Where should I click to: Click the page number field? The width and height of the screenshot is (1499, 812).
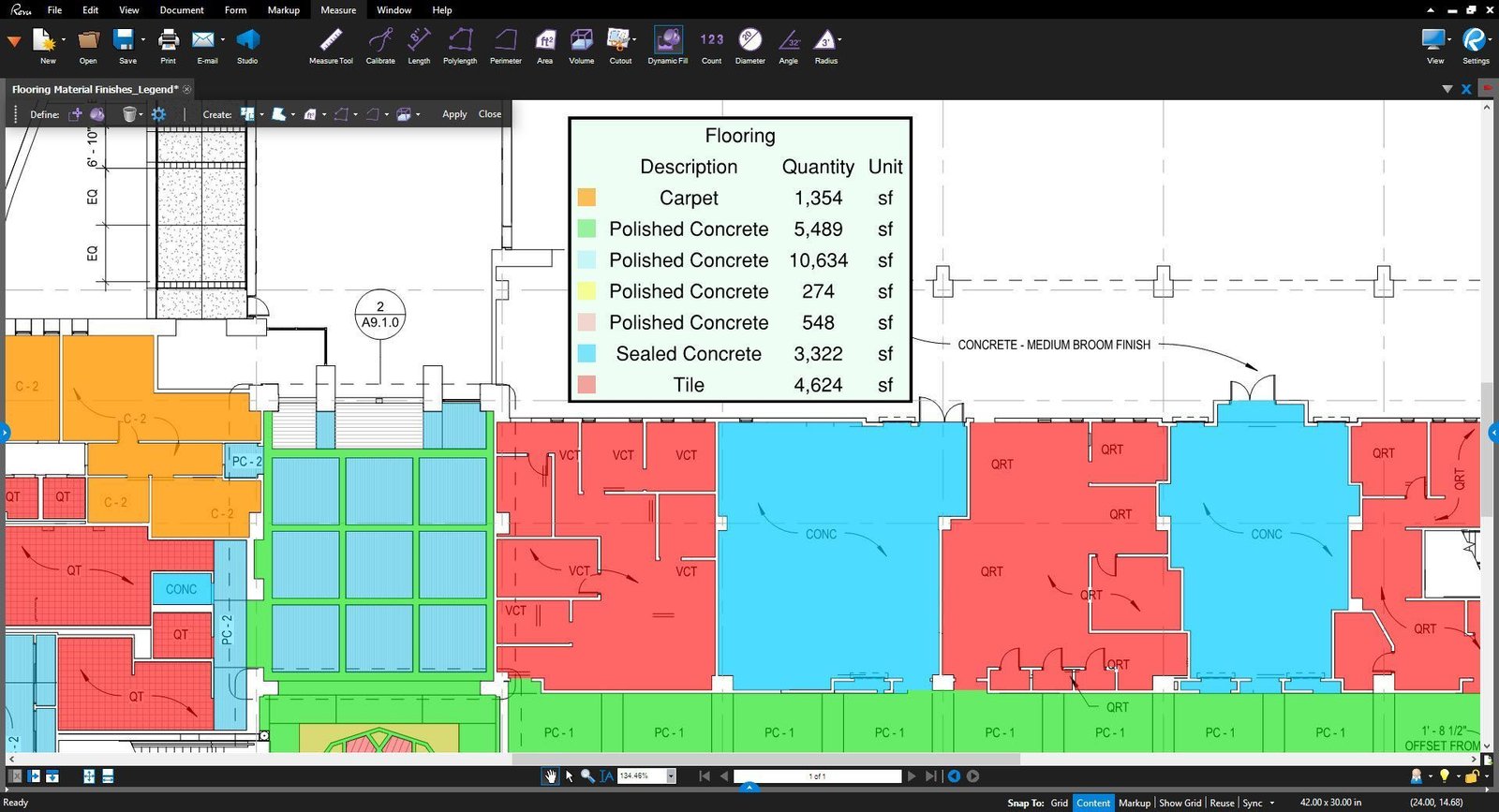[x=817, y=776]
